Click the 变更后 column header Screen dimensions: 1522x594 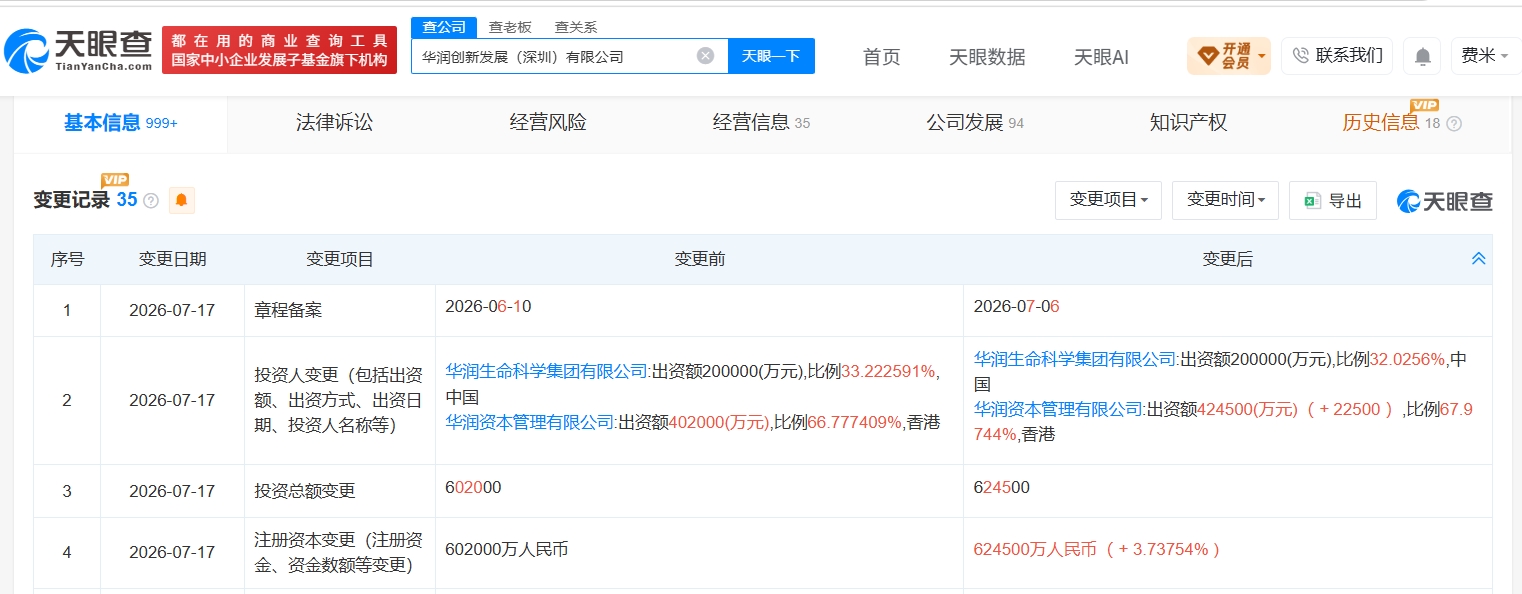[x=1227, y=259]
